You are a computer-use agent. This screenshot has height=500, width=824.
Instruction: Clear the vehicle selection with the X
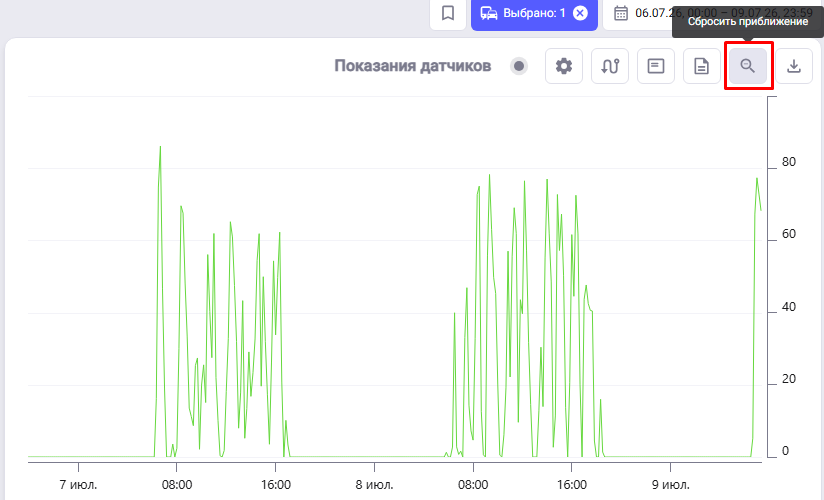point(580,13)
